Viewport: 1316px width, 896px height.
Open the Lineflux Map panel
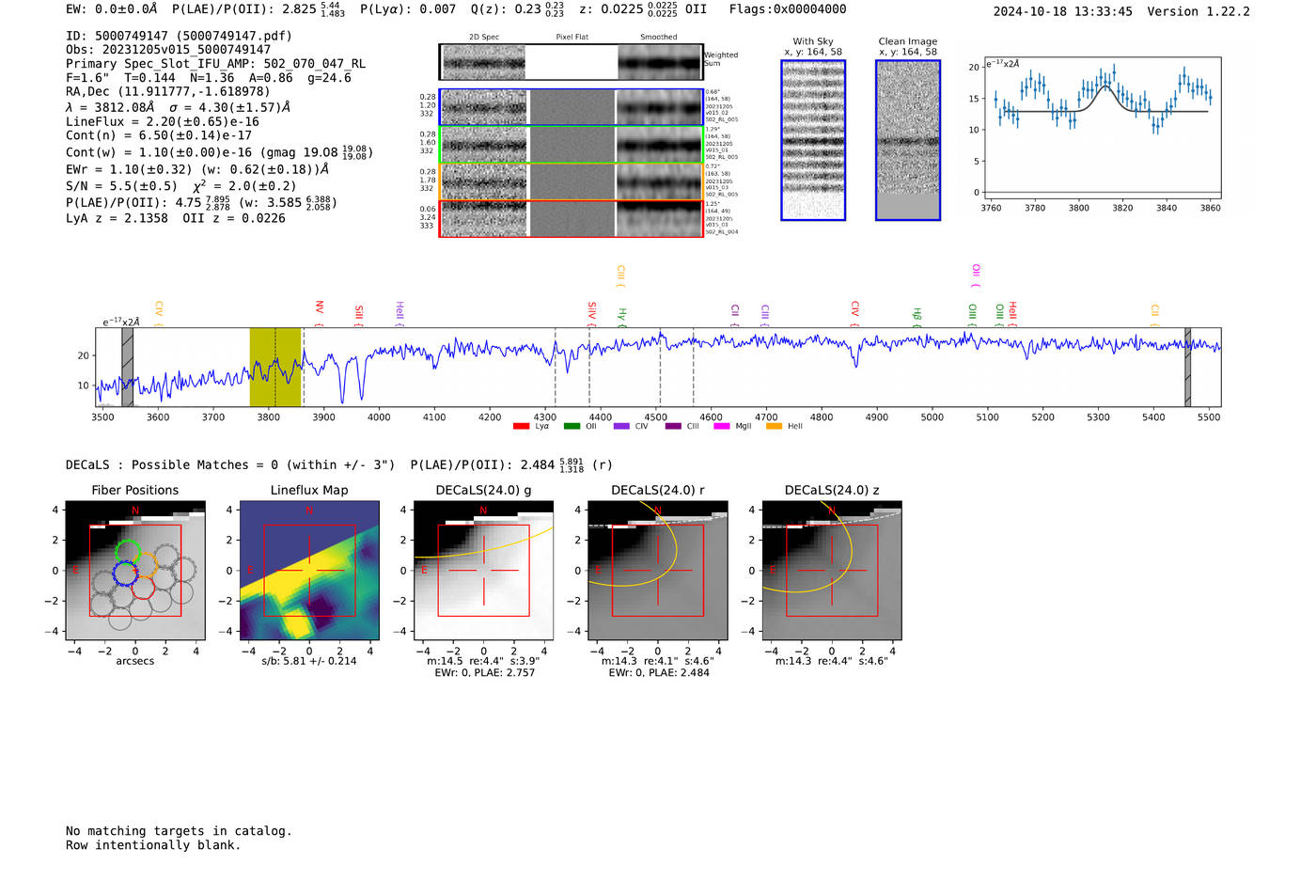(x=309, y=571)
